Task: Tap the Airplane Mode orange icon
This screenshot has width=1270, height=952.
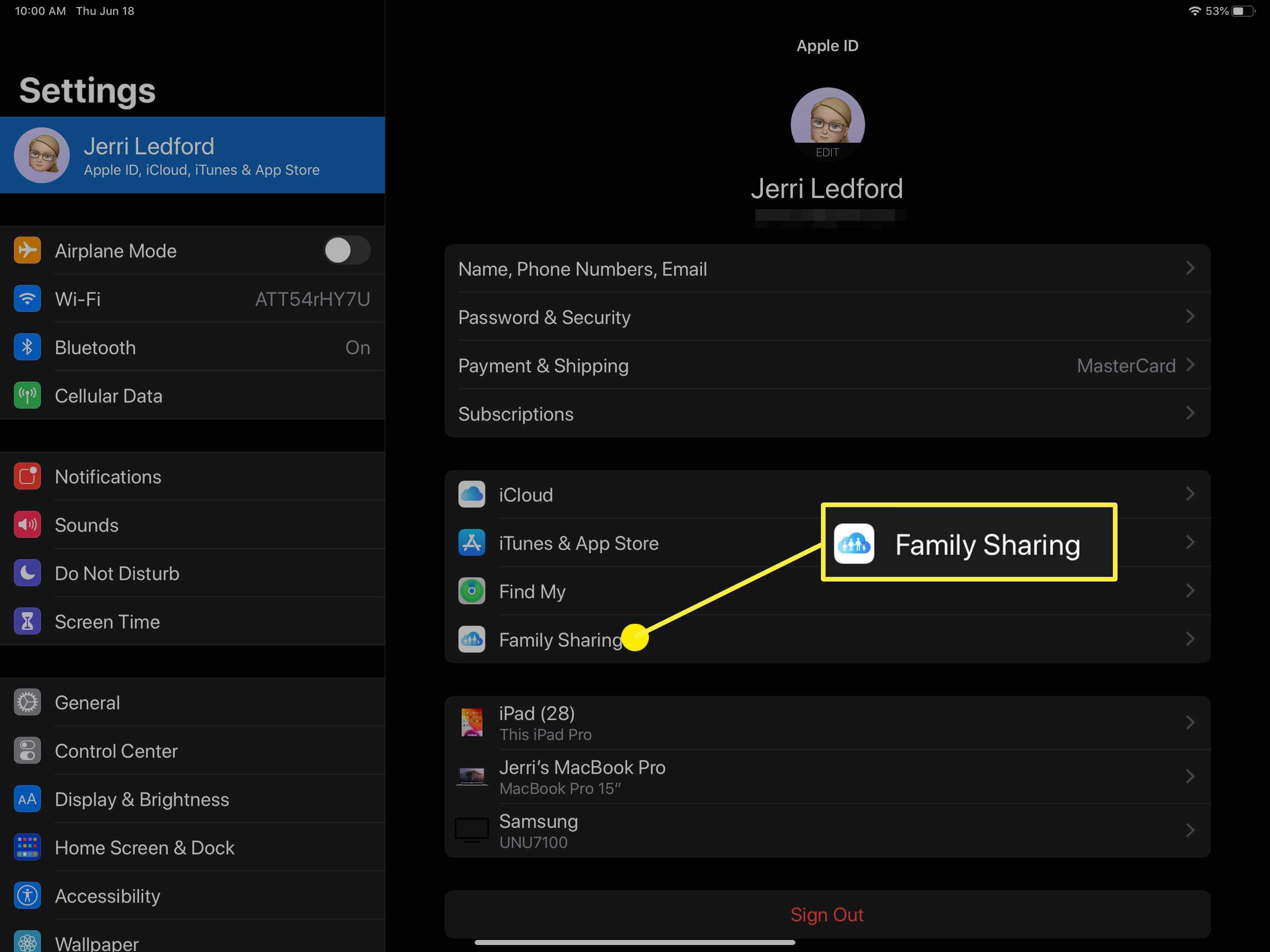Action: click(x=27, y=251)
